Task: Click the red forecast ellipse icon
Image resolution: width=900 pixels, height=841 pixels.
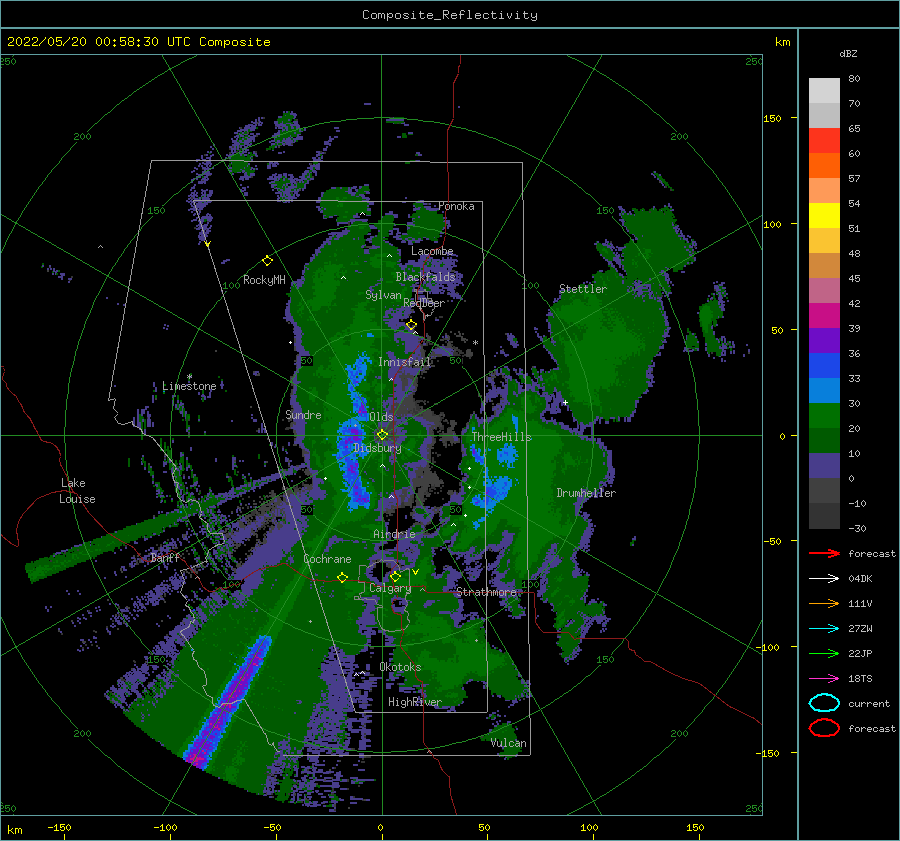Action: 824,728
